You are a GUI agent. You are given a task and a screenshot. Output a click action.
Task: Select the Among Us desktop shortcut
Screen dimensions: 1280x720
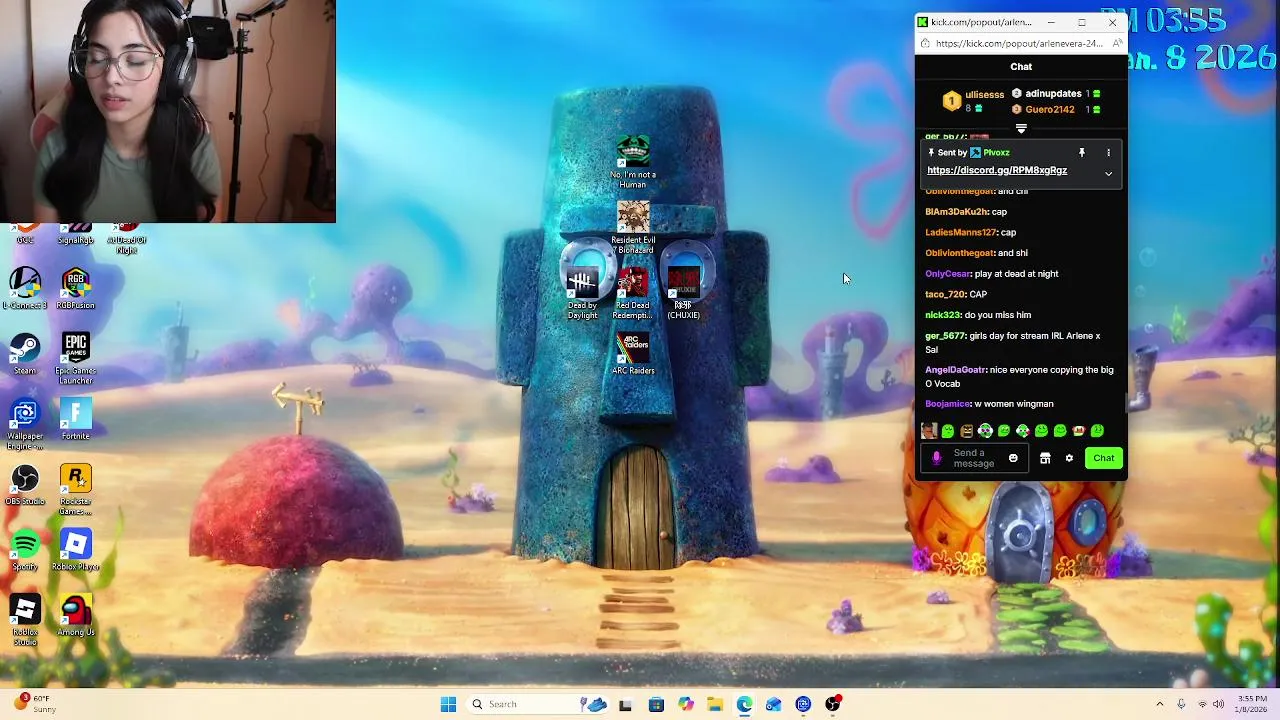(x=76, y=615)
